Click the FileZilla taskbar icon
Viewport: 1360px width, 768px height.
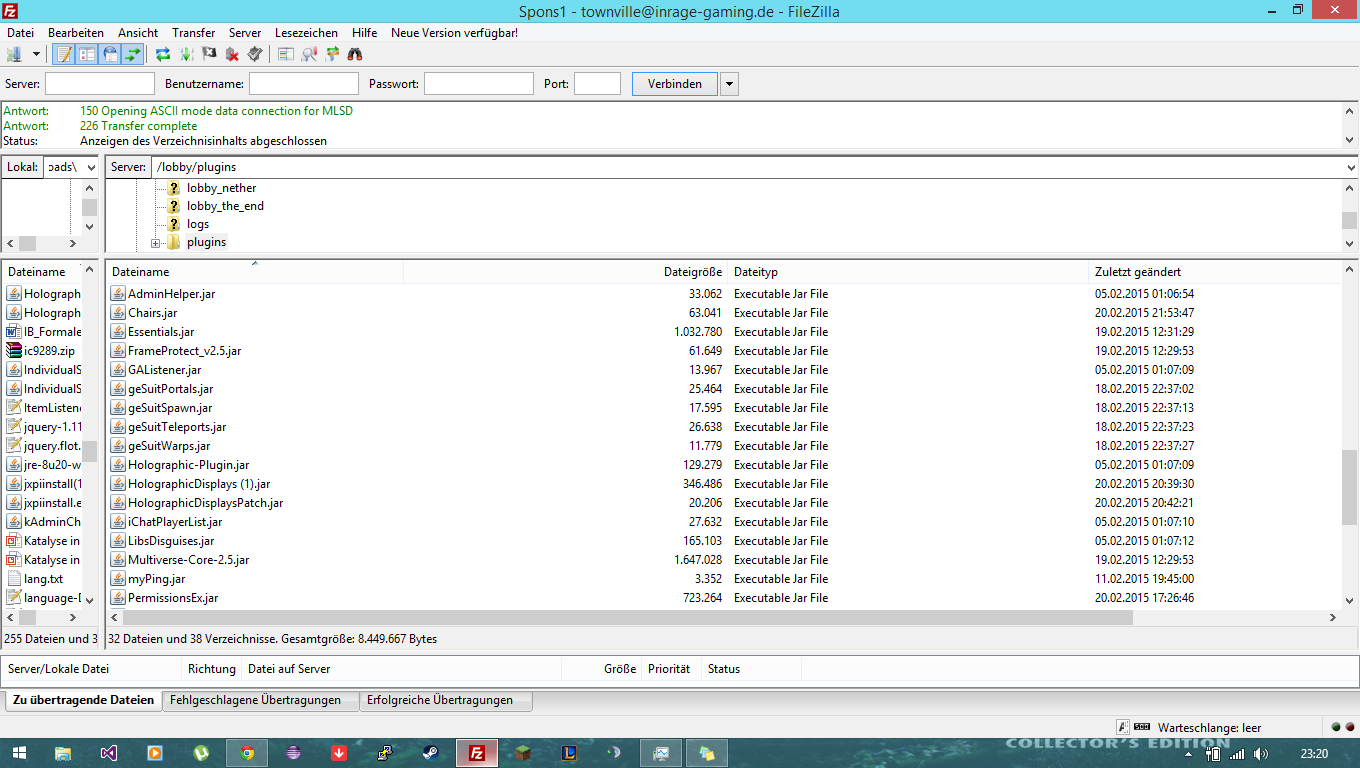click(477, 753)
